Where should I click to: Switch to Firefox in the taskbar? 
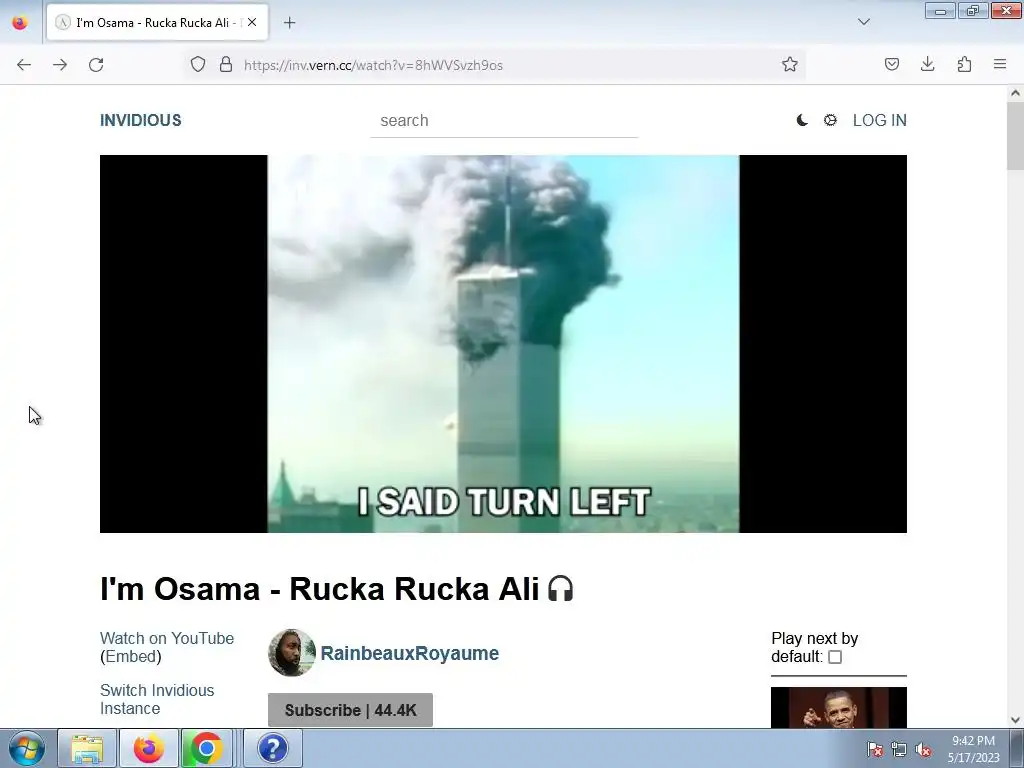pyautogui.click(x=148, y=748)
